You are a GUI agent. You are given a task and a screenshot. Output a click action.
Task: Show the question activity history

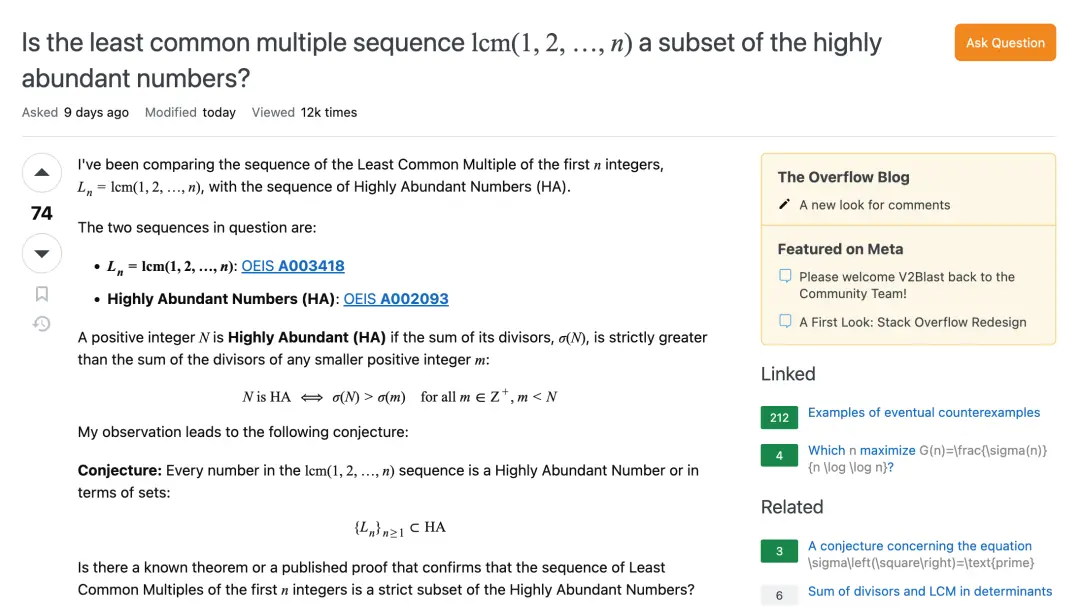pos(42,324)
